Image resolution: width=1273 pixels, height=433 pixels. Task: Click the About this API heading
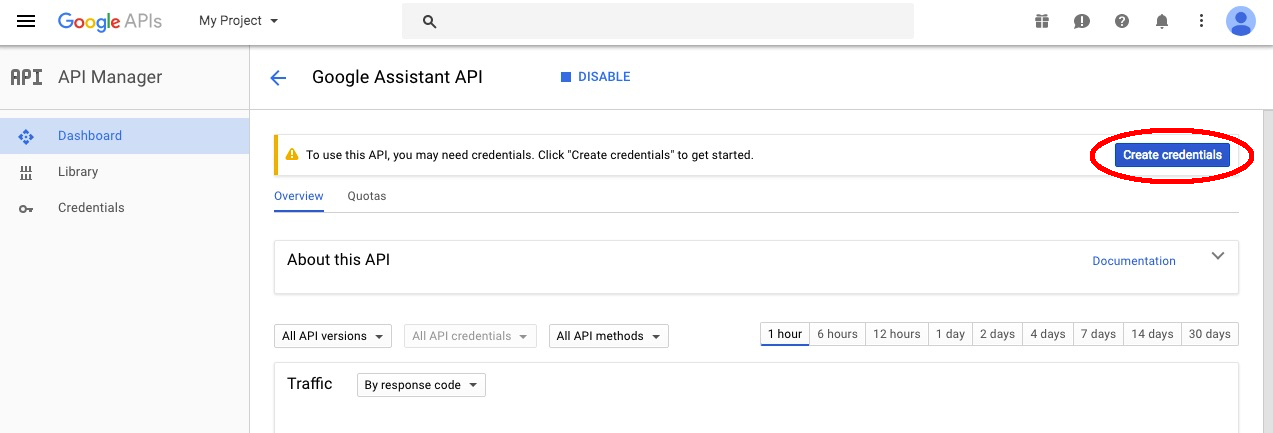[338, 260]
